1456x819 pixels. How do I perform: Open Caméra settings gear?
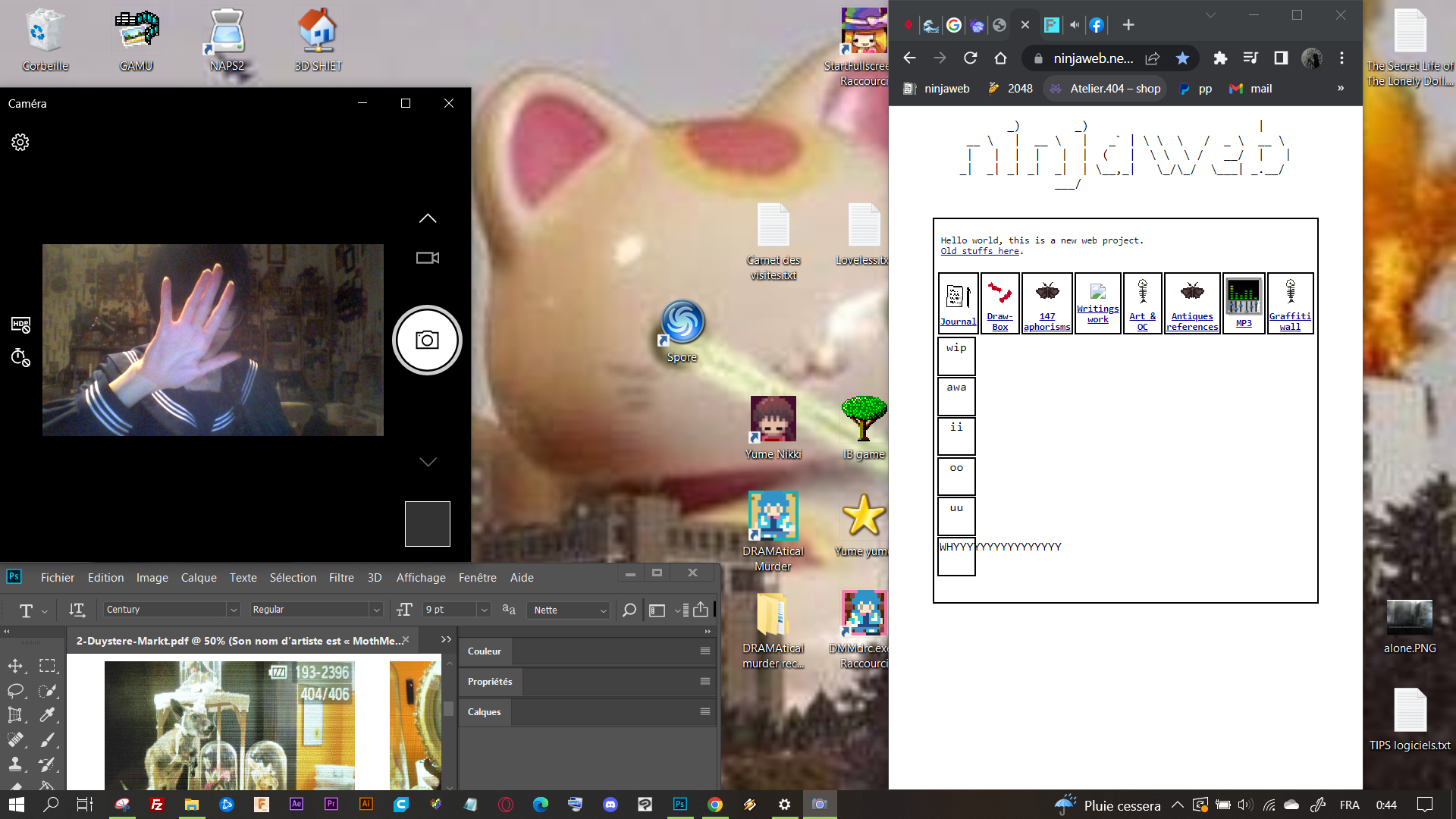point(20,143)
